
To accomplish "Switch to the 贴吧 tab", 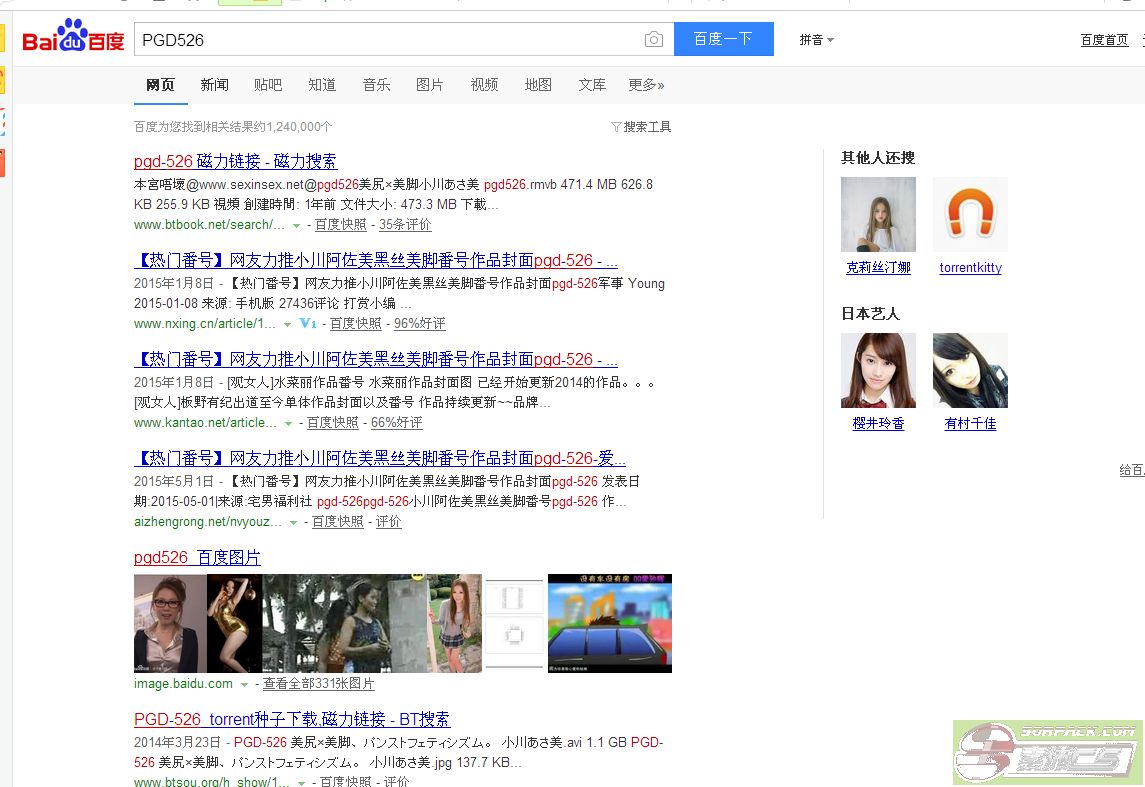I will click(268, 85).
